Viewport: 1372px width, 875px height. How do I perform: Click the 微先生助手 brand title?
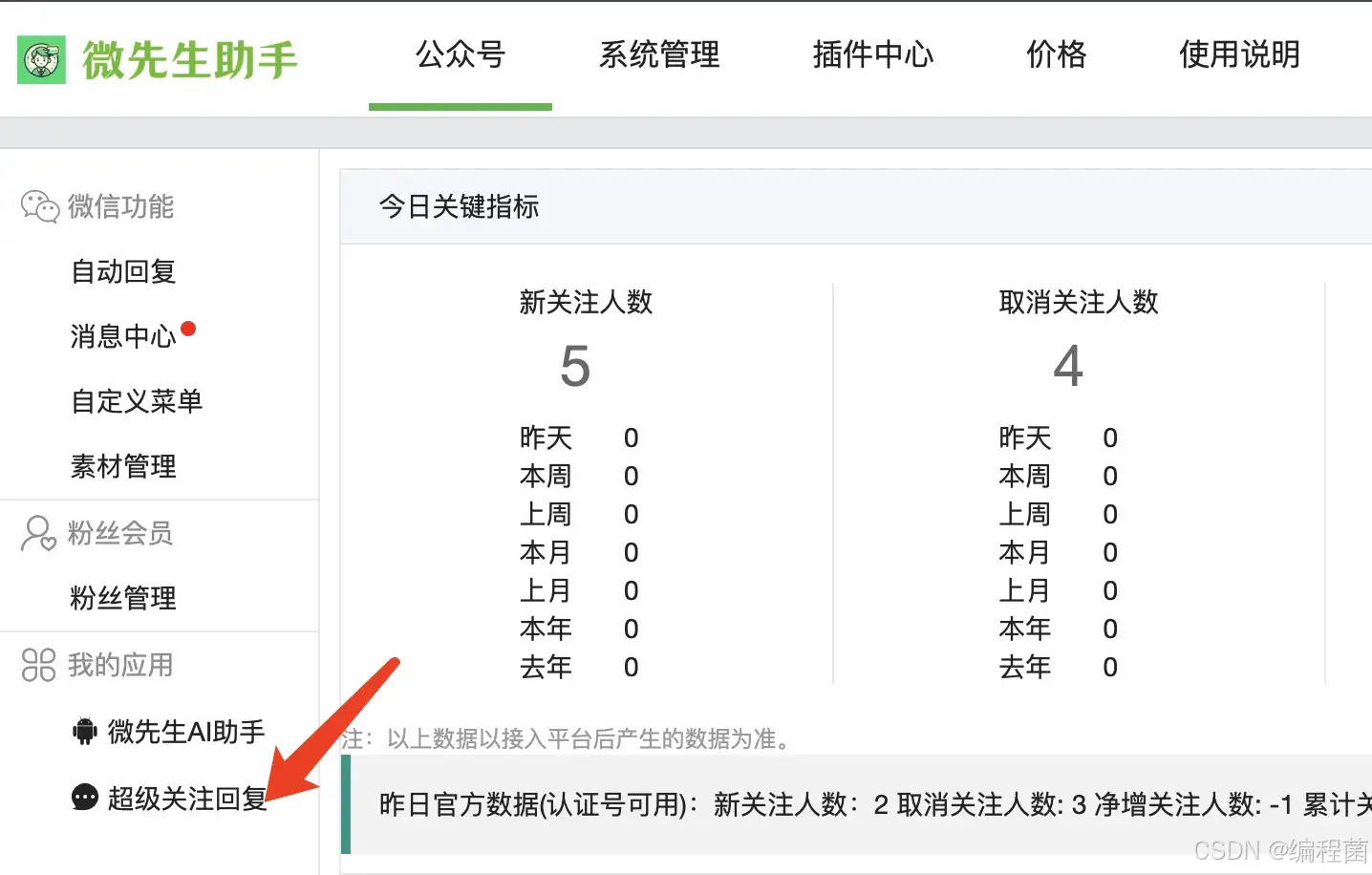[x=190, y=60]
